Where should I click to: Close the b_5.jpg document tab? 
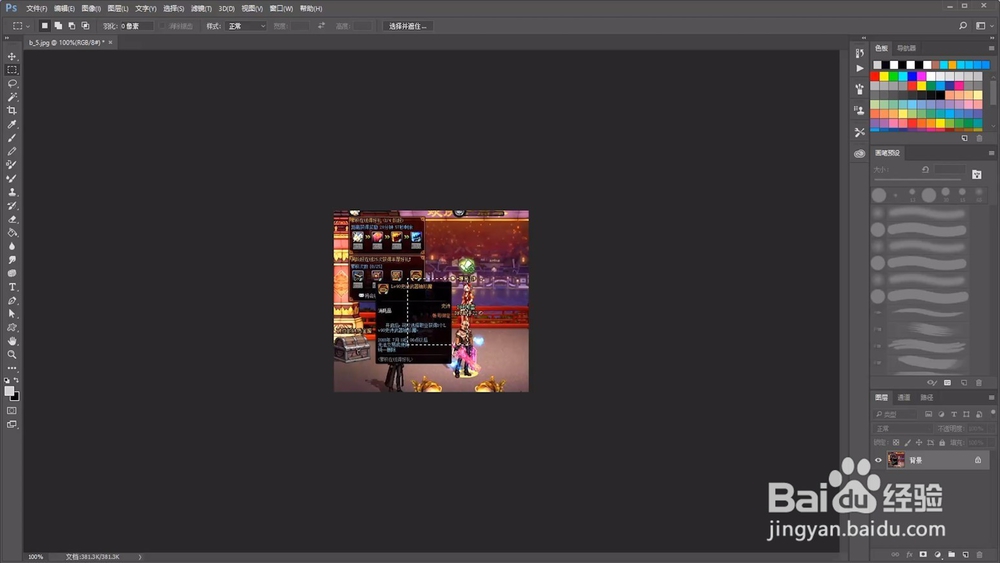point(110,43)
